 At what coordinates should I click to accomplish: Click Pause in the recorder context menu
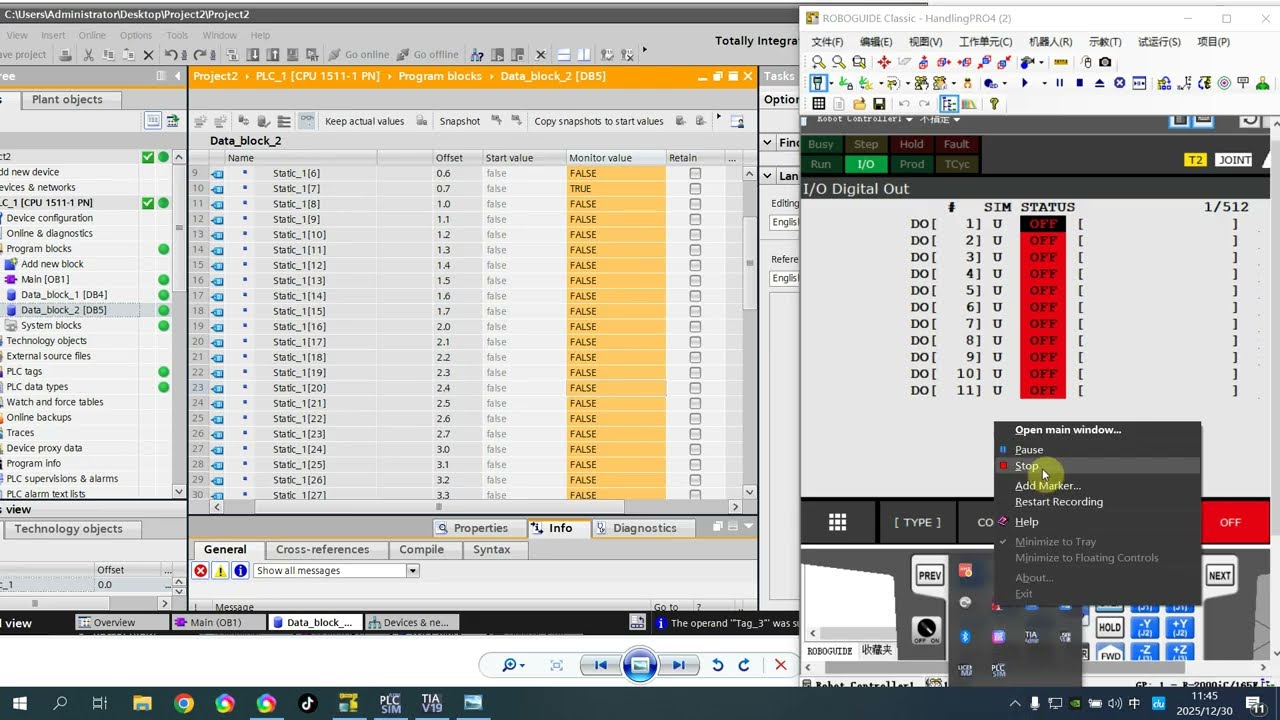(1029, 450)
